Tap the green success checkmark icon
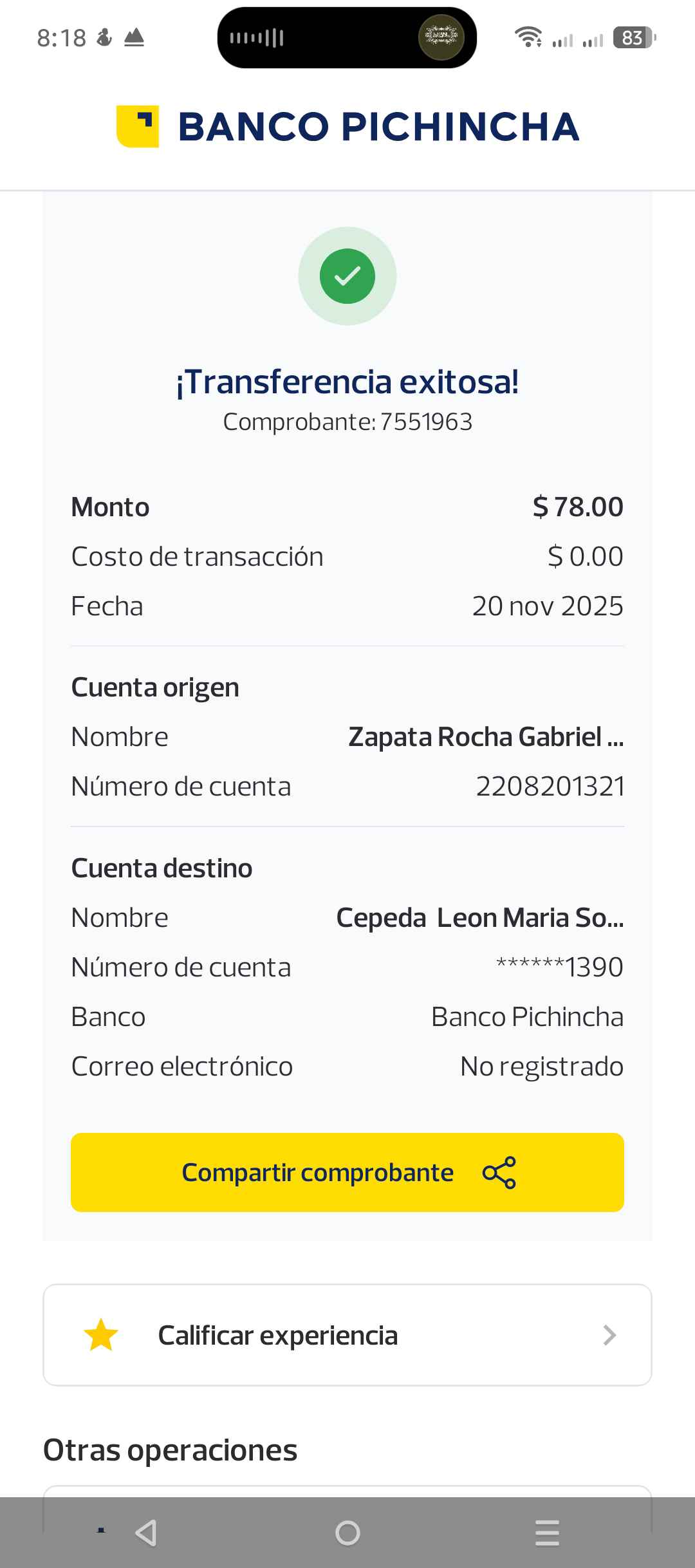Screen dimensions: 695x1568 coord(347,276)
